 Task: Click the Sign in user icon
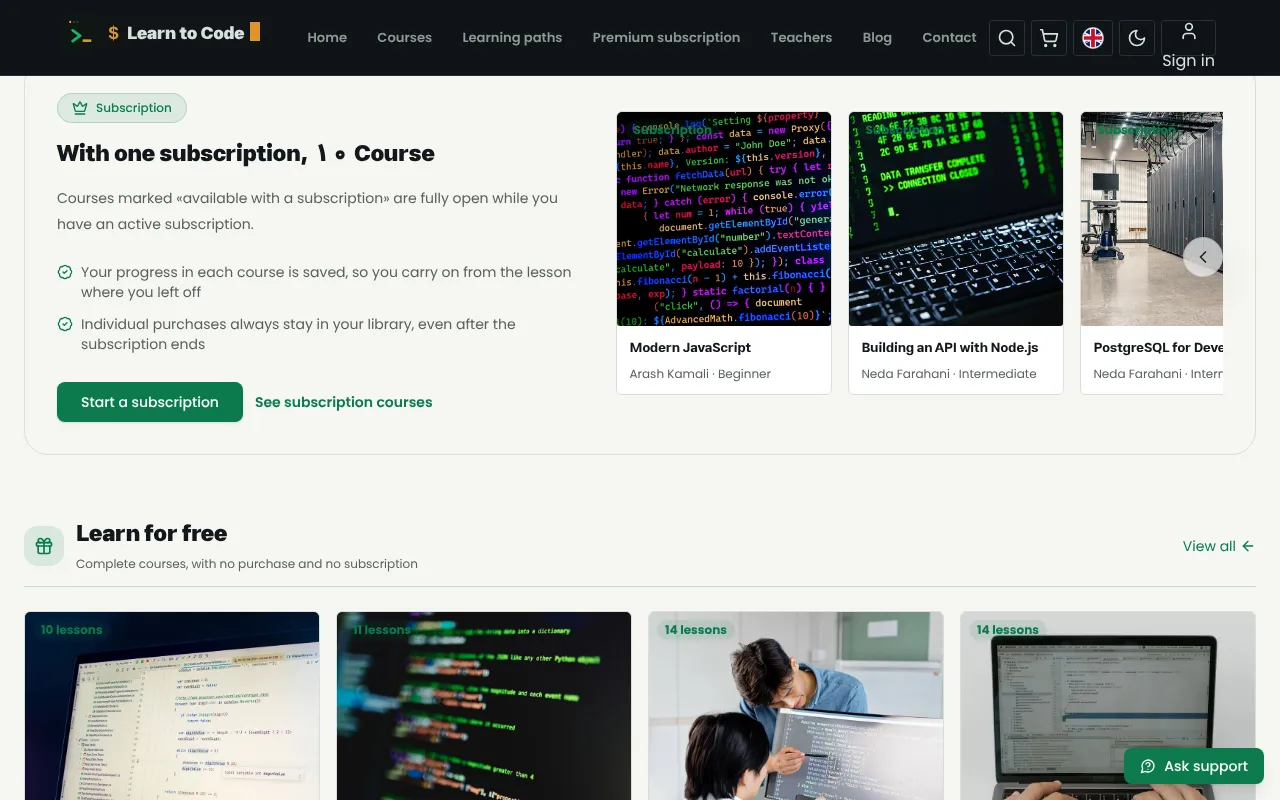1188,38
